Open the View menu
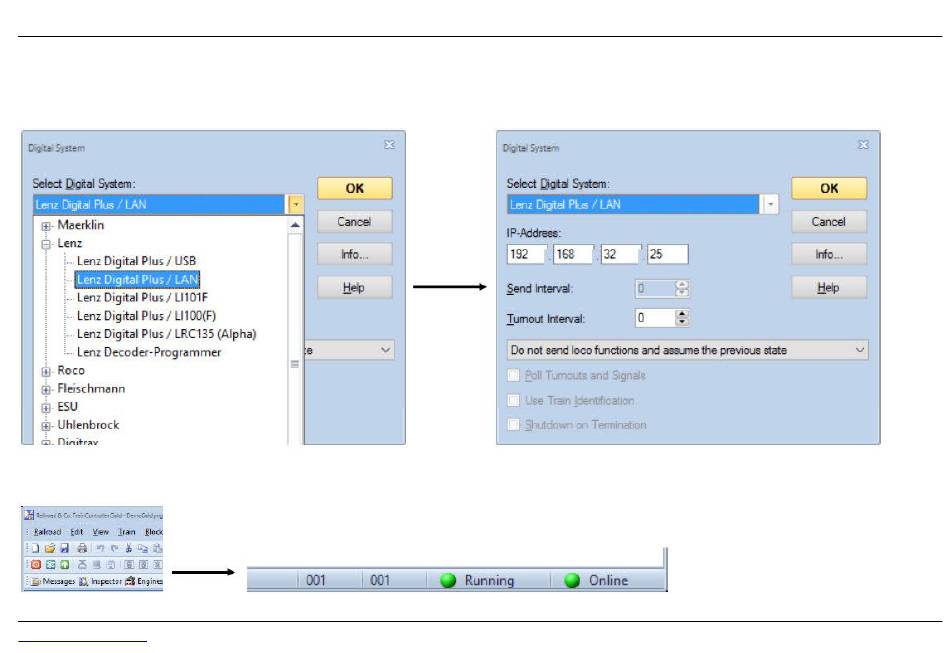This screenshot has height=653, width=950. tap(101, 532)
